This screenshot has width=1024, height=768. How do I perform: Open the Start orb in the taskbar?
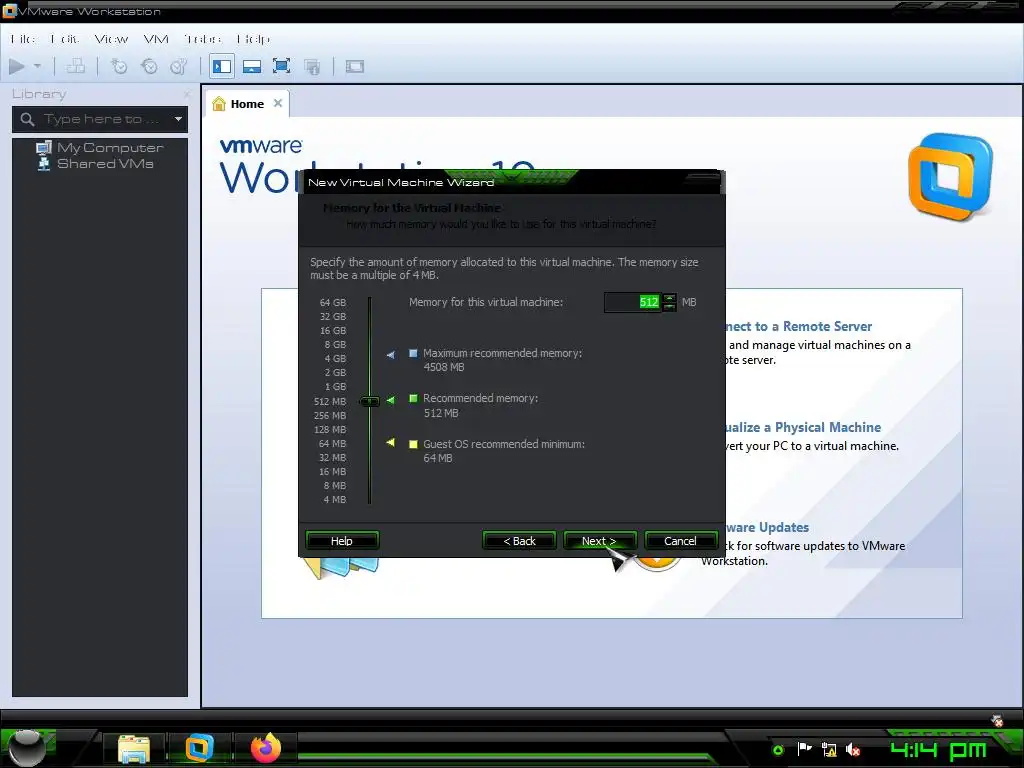coord(26,748)
